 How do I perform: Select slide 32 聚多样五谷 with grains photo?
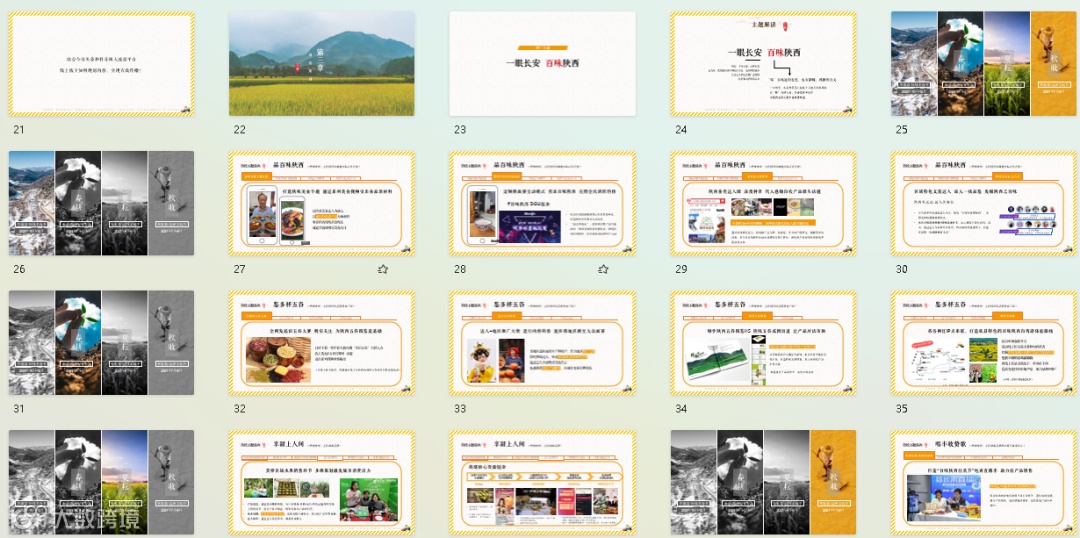(322, 342)
